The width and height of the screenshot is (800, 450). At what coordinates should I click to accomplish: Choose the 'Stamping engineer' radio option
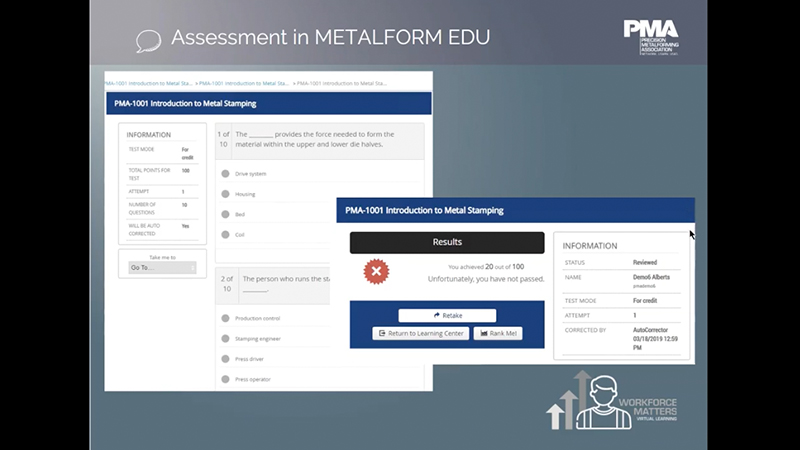225,338
